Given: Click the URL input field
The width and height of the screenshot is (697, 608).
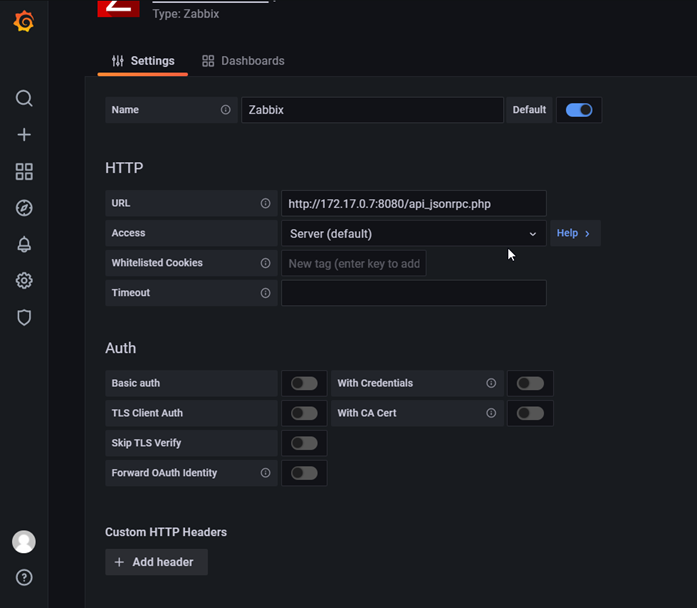Looking at the screenshot, I should pyautogui.click(x=413, y=204).
